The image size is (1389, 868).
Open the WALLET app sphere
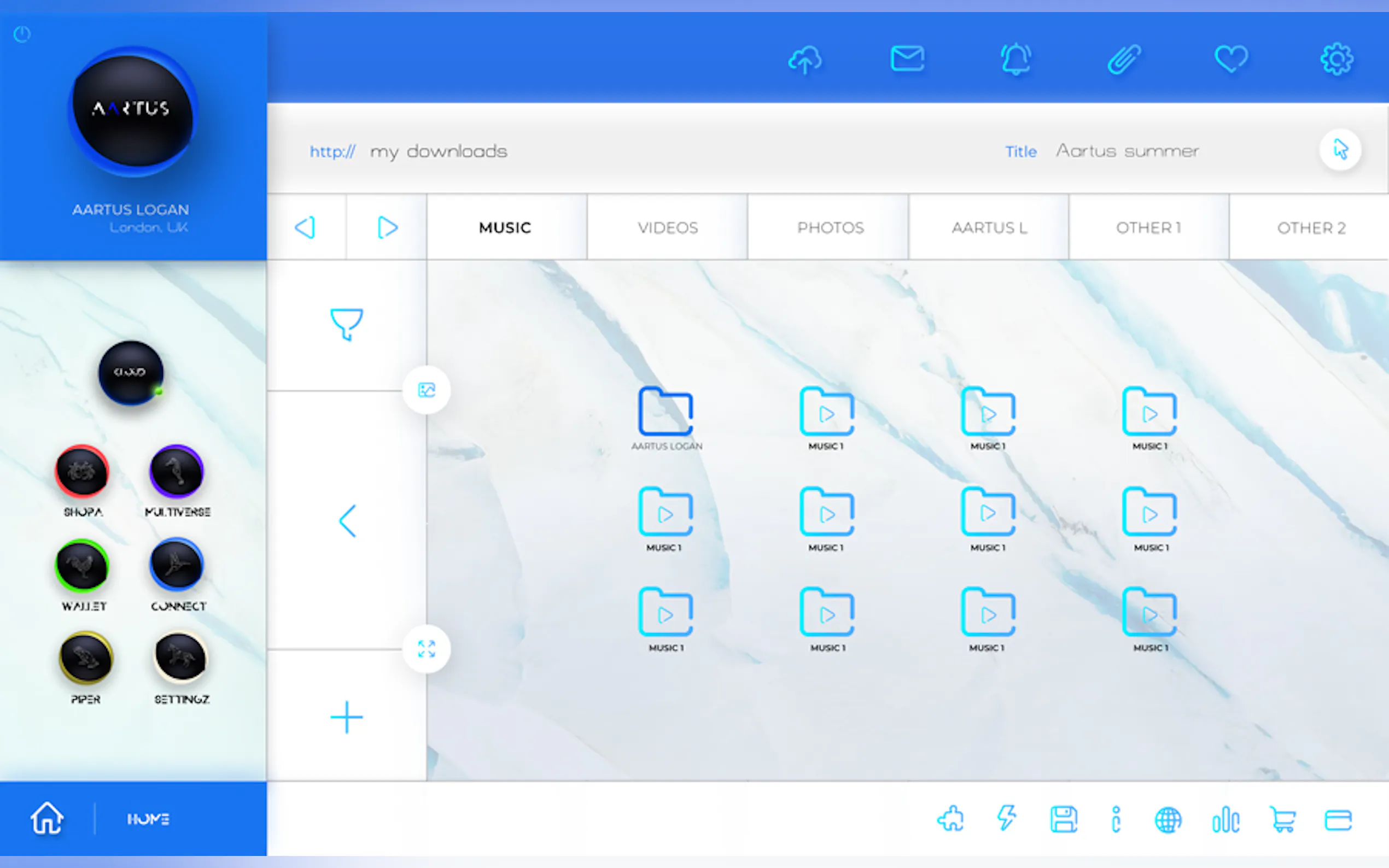click(82, 566)
